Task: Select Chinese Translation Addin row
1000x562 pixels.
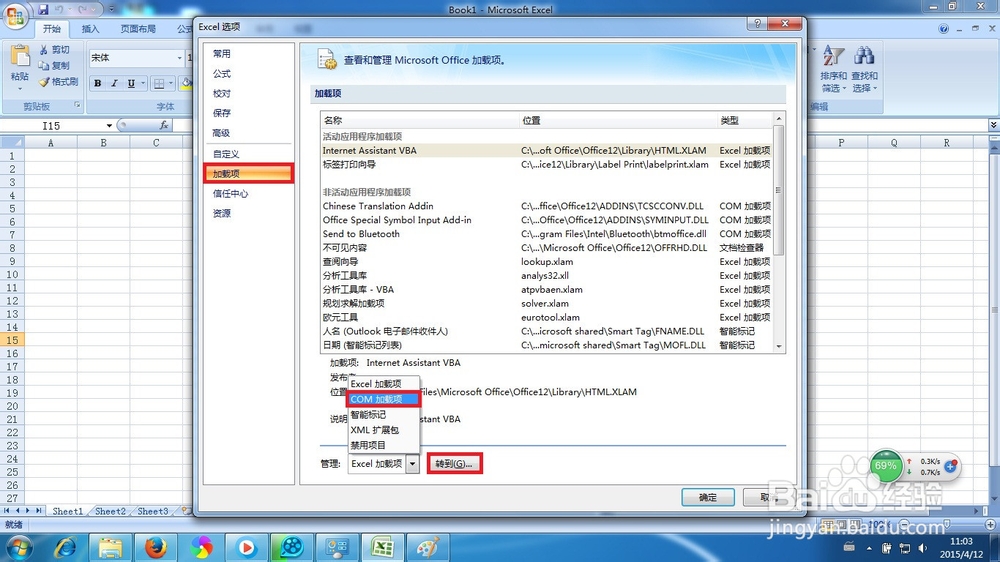Action: pyautogui.click(x=547, y=206)
